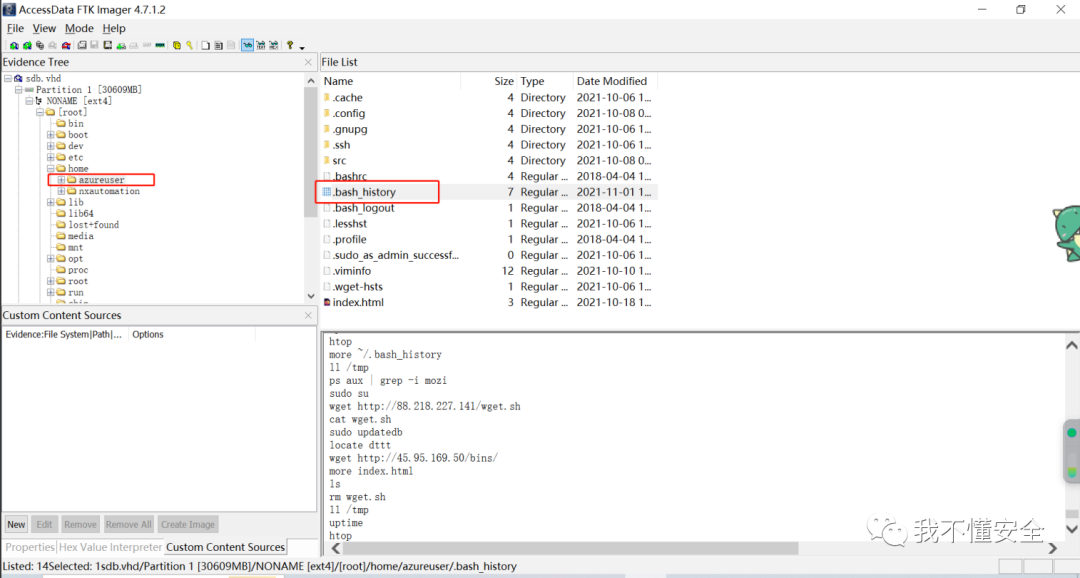Sort File List by Name column header
The image size is (1080, 578).
[391, 81]
